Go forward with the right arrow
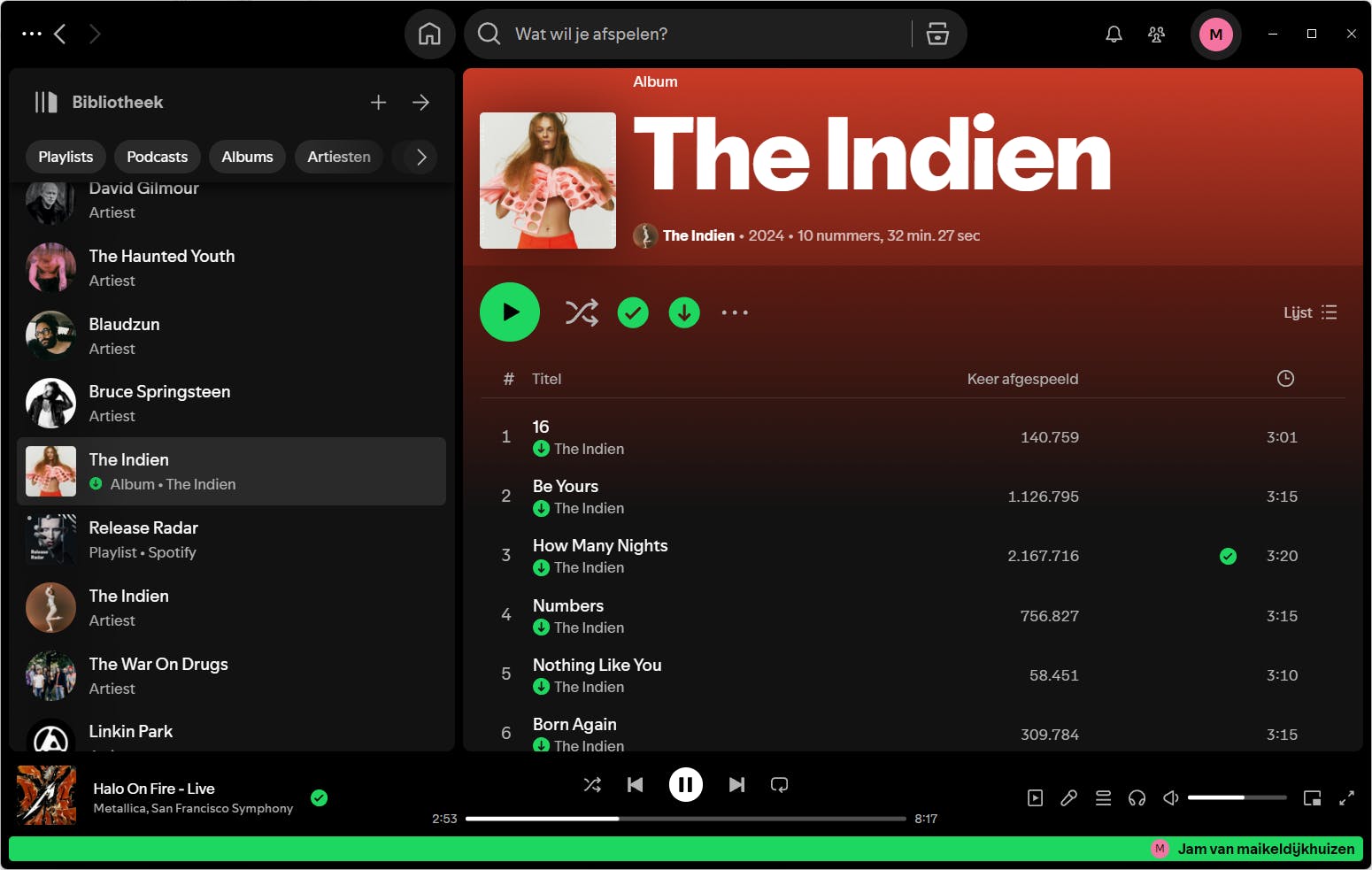 click(x=95, y=34)
